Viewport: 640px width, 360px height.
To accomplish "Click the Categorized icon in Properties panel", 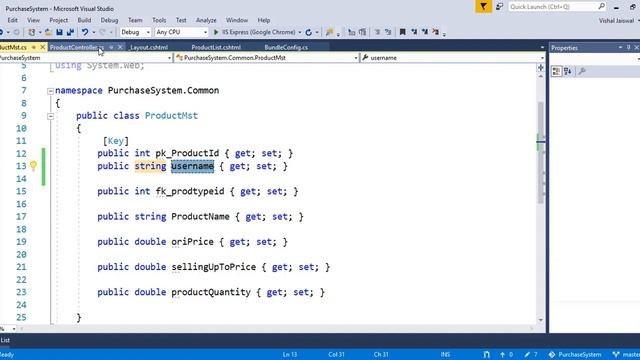I will (556, 71).
